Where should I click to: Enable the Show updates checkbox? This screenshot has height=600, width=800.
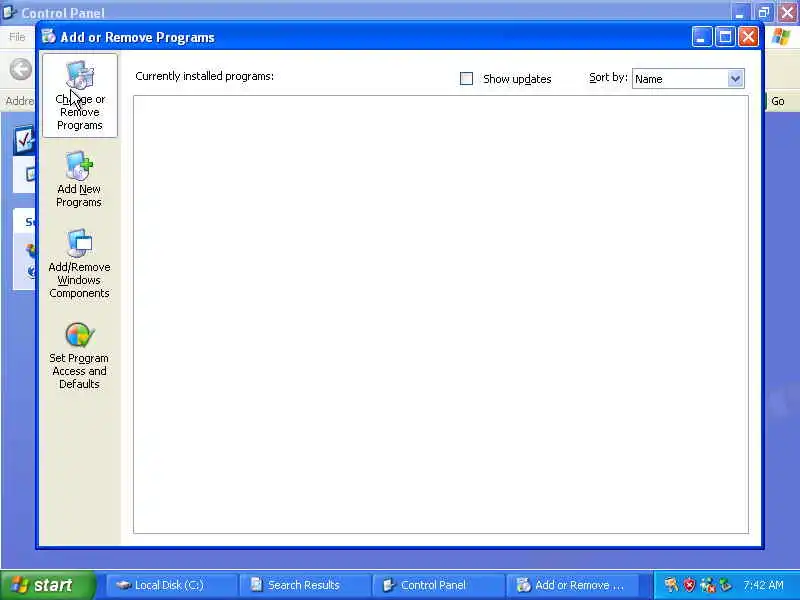click(466, 79)
